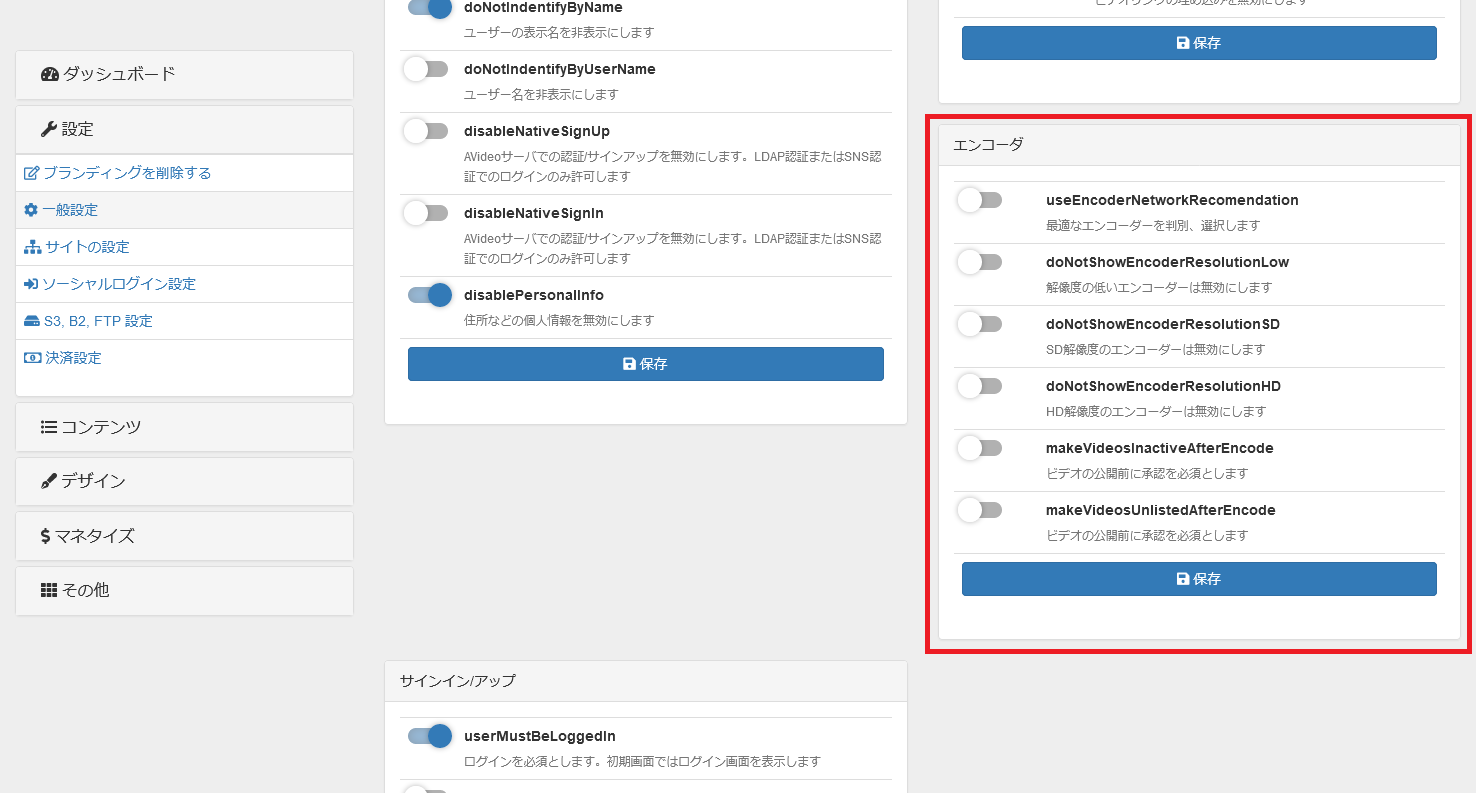Viewport: 1476px width, 793px height.
Task: Click the gear icon beside 一般設定
Action: tap(31, 210)
